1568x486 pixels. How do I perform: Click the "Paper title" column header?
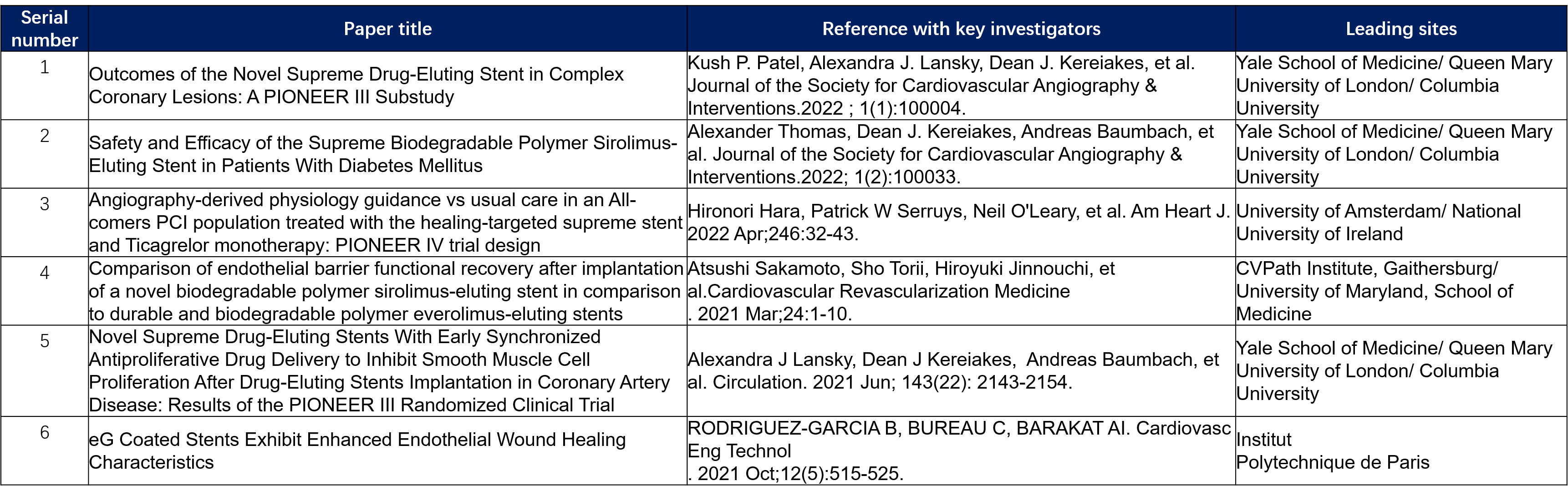pyautogui.click(x=387, y=29)
